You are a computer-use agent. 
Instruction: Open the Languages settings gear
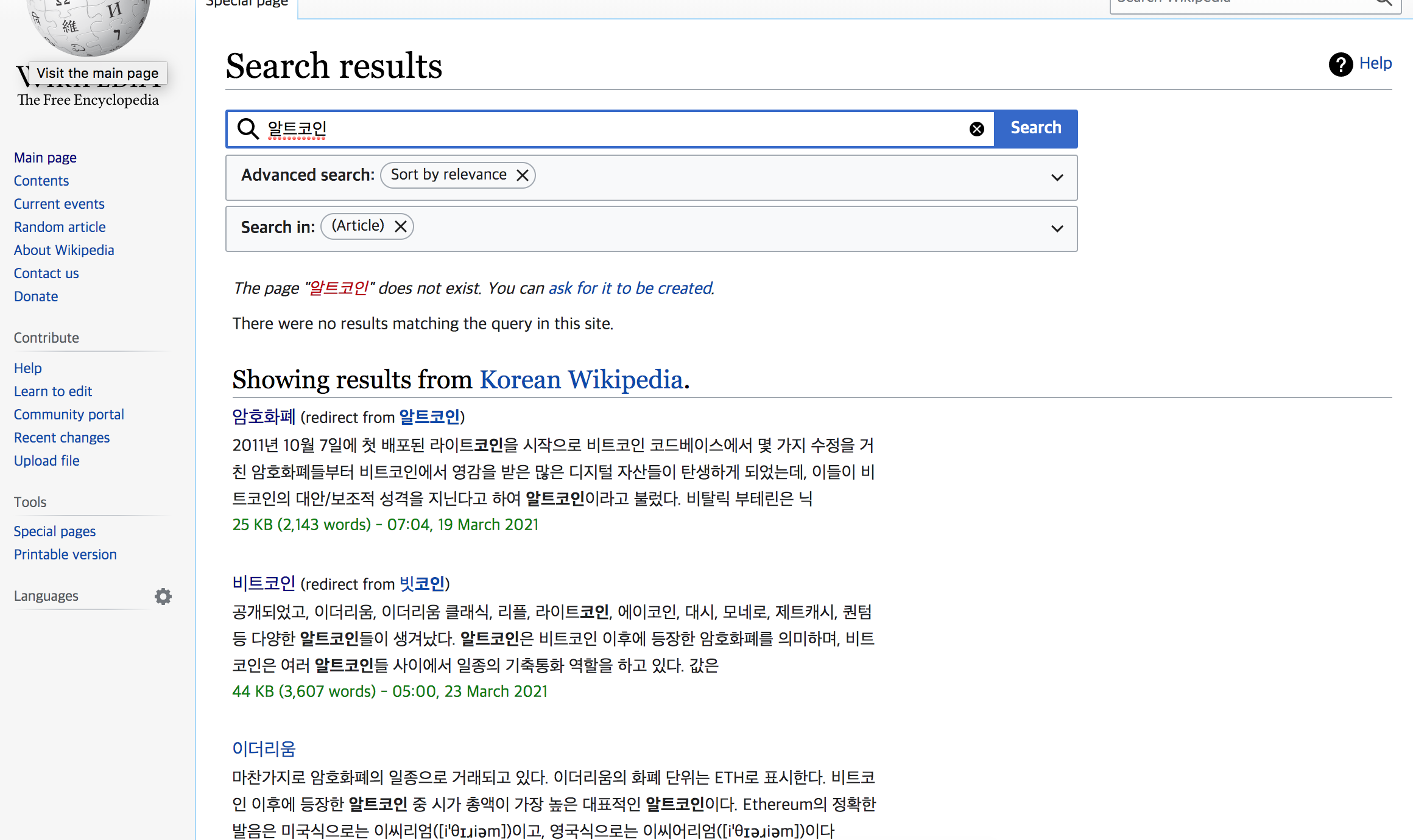163,597
